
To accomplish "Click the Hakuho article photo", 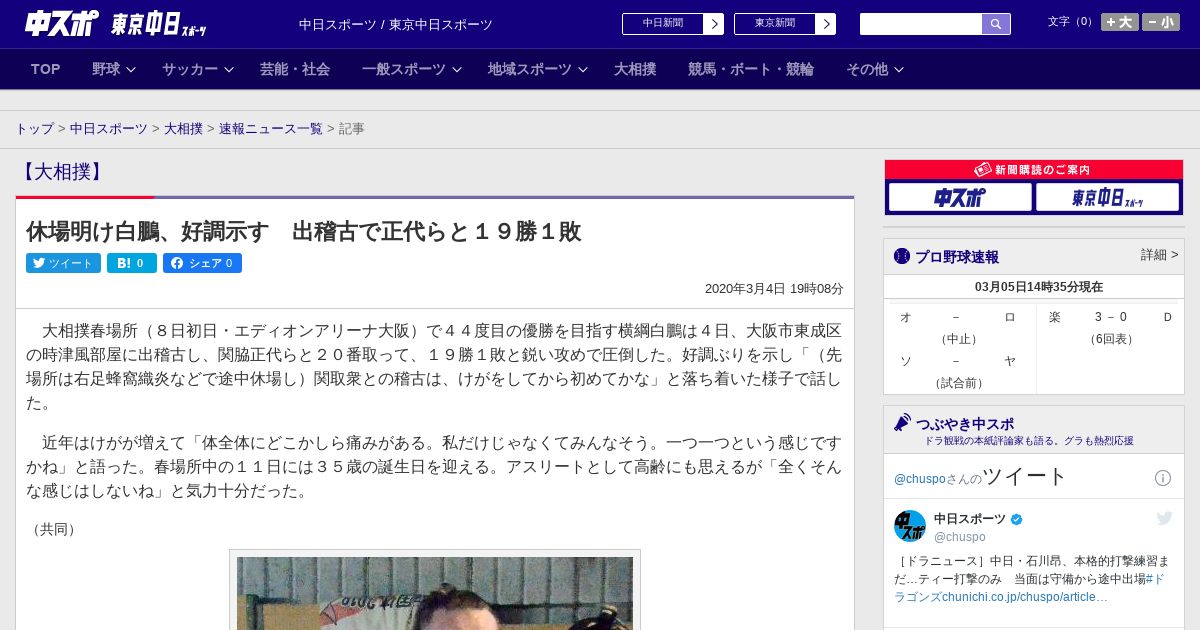I will coord(435,593).
